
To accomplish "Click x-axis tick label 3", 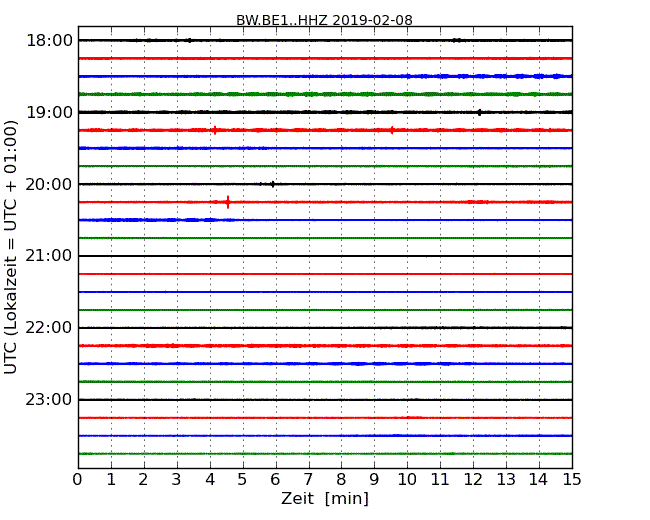I will click(x=177, y=479).
